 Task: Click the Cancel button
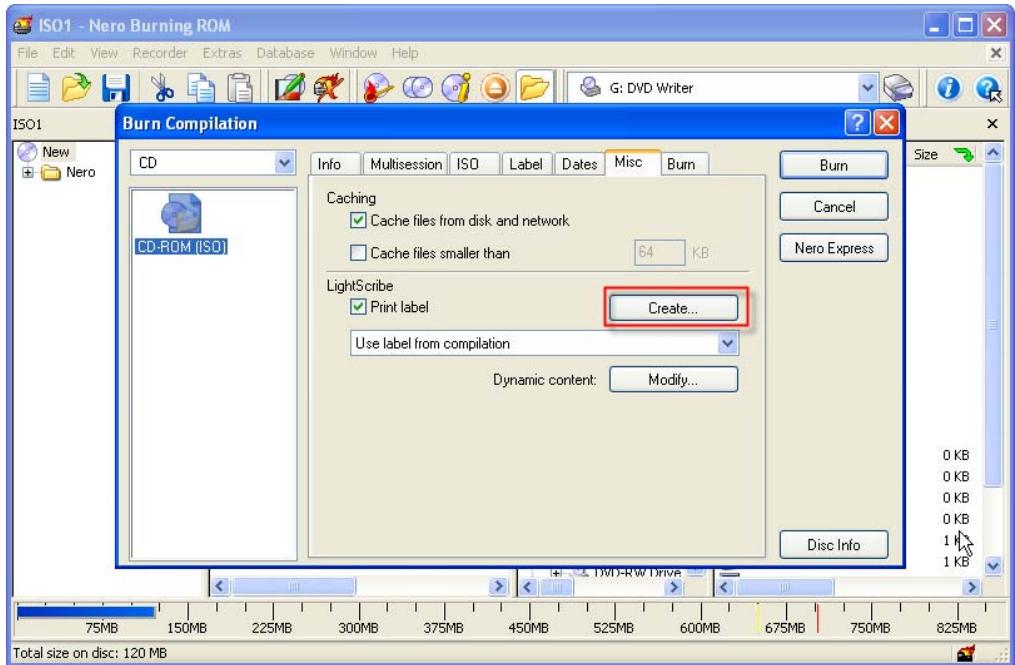(833, 207)
